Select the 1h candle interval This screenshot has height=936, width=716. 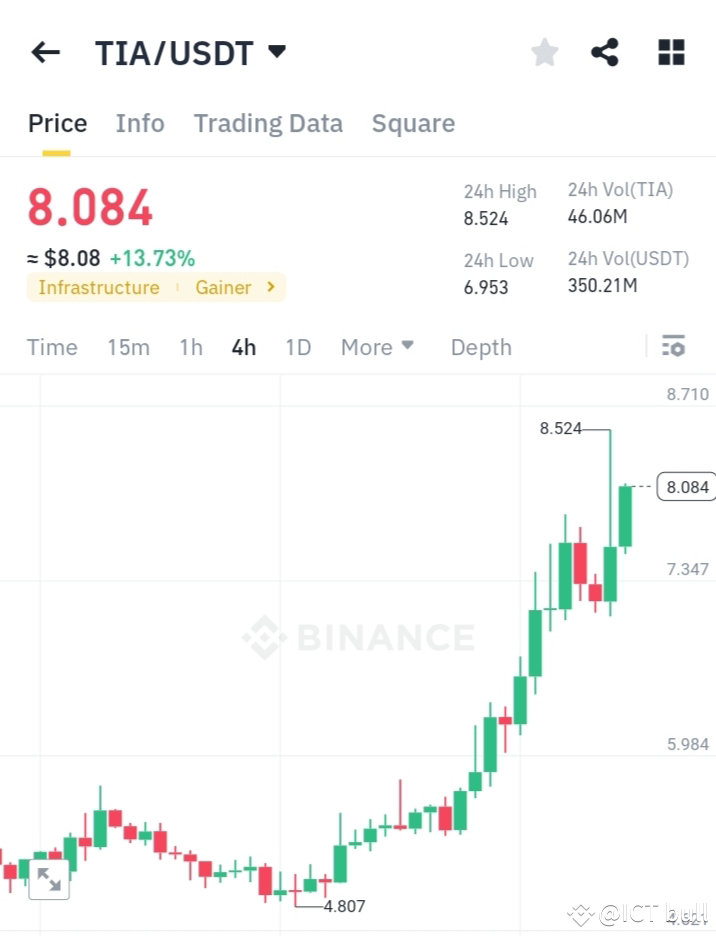190,347
